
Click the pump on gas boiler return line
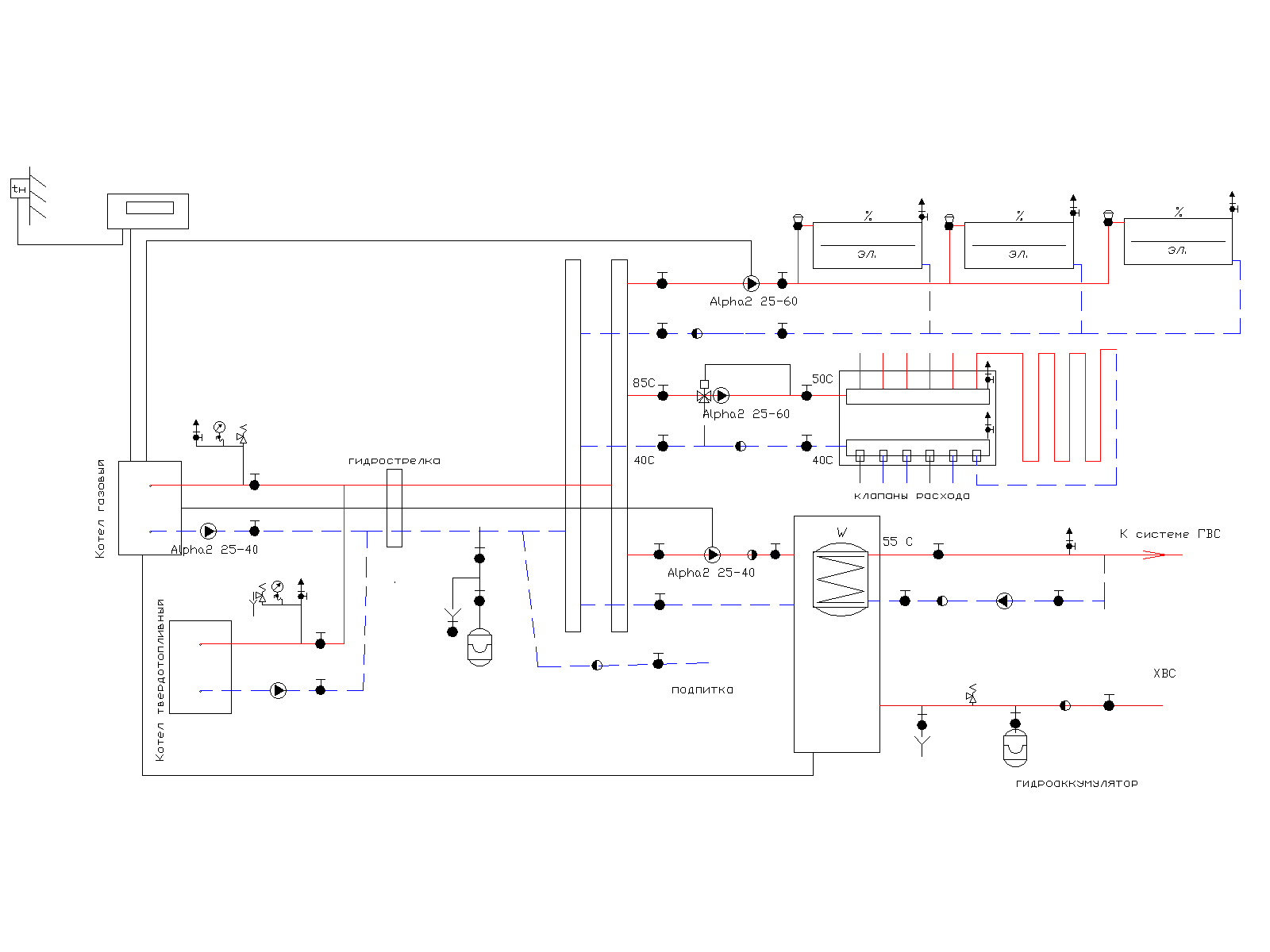point(209,531)
